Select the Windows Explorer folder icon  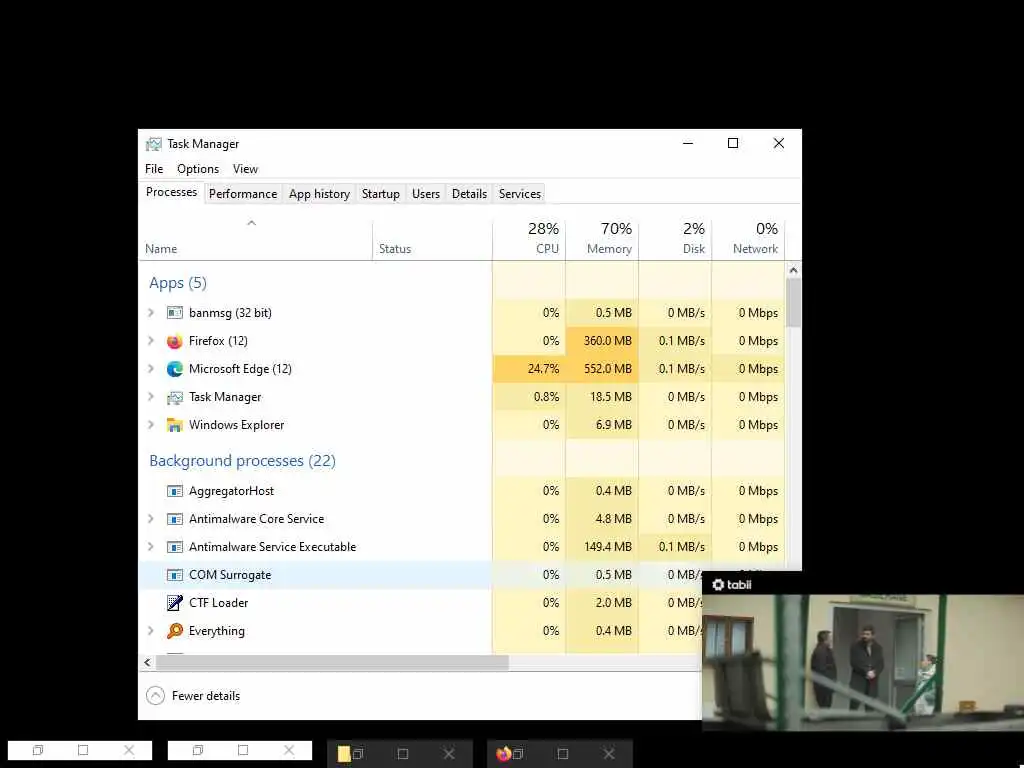tap(174, 425)
